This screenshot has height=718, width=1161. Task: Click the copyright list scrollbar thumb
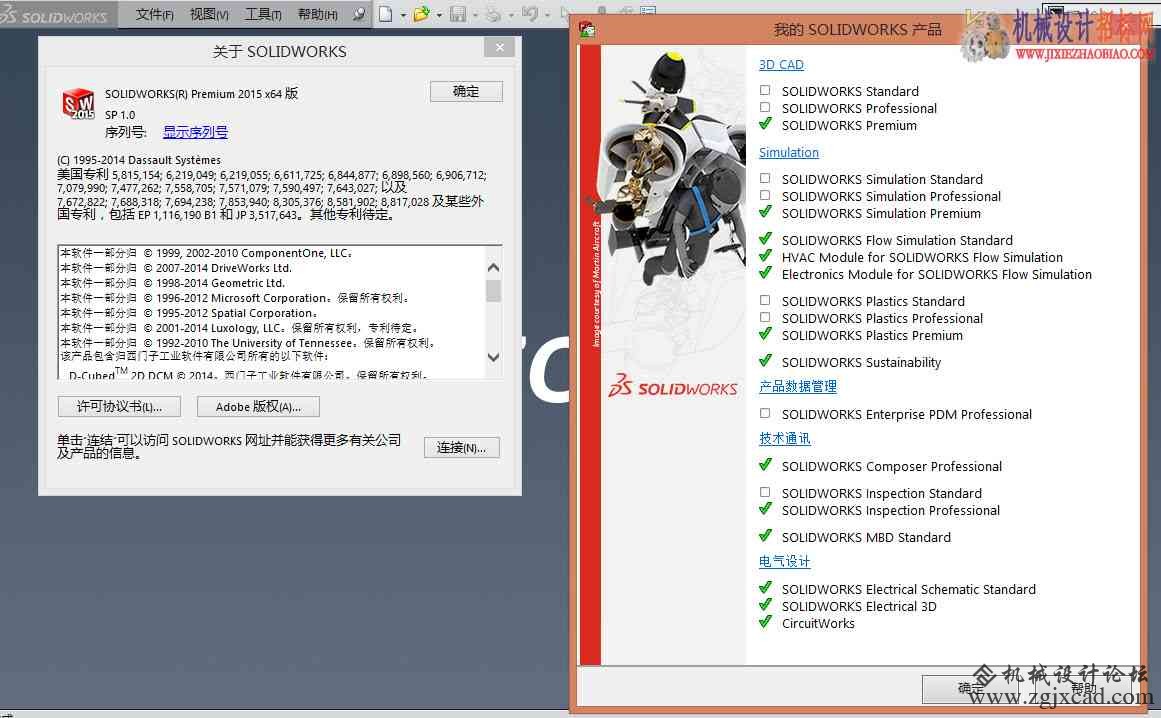[494, 290]
